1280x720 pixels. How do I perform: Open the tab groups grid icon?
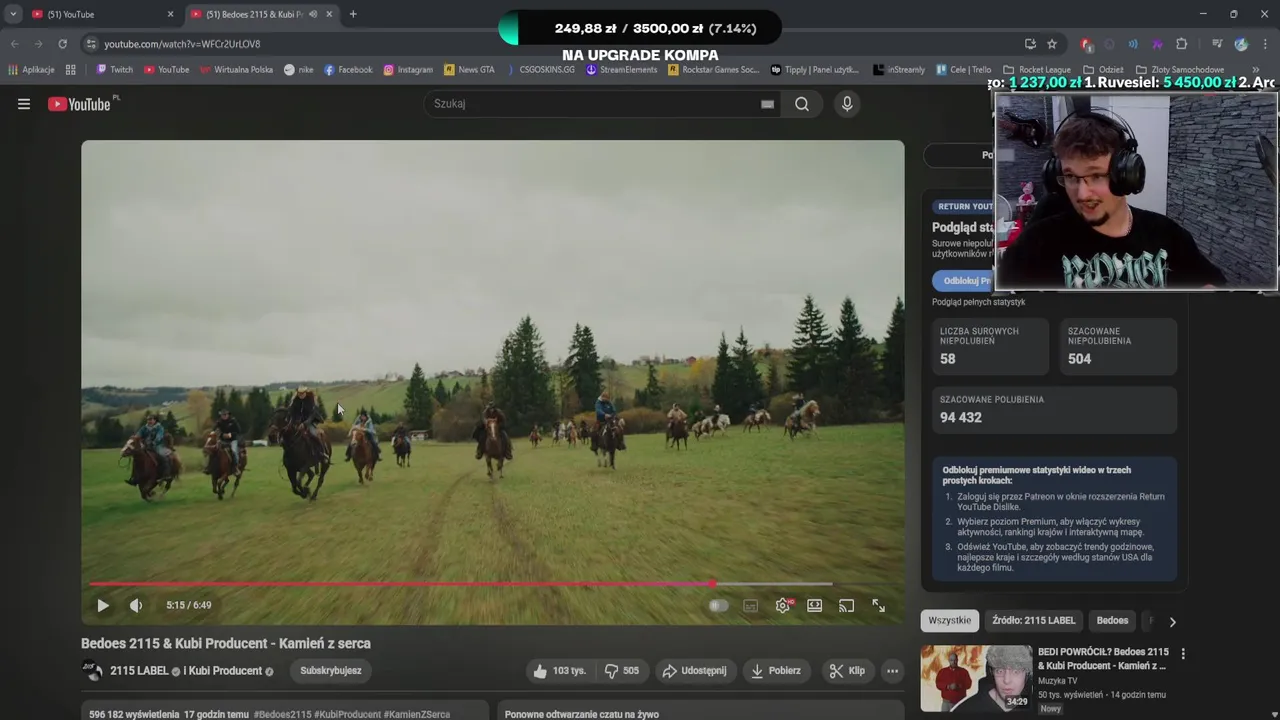click(x=70, y=70)
